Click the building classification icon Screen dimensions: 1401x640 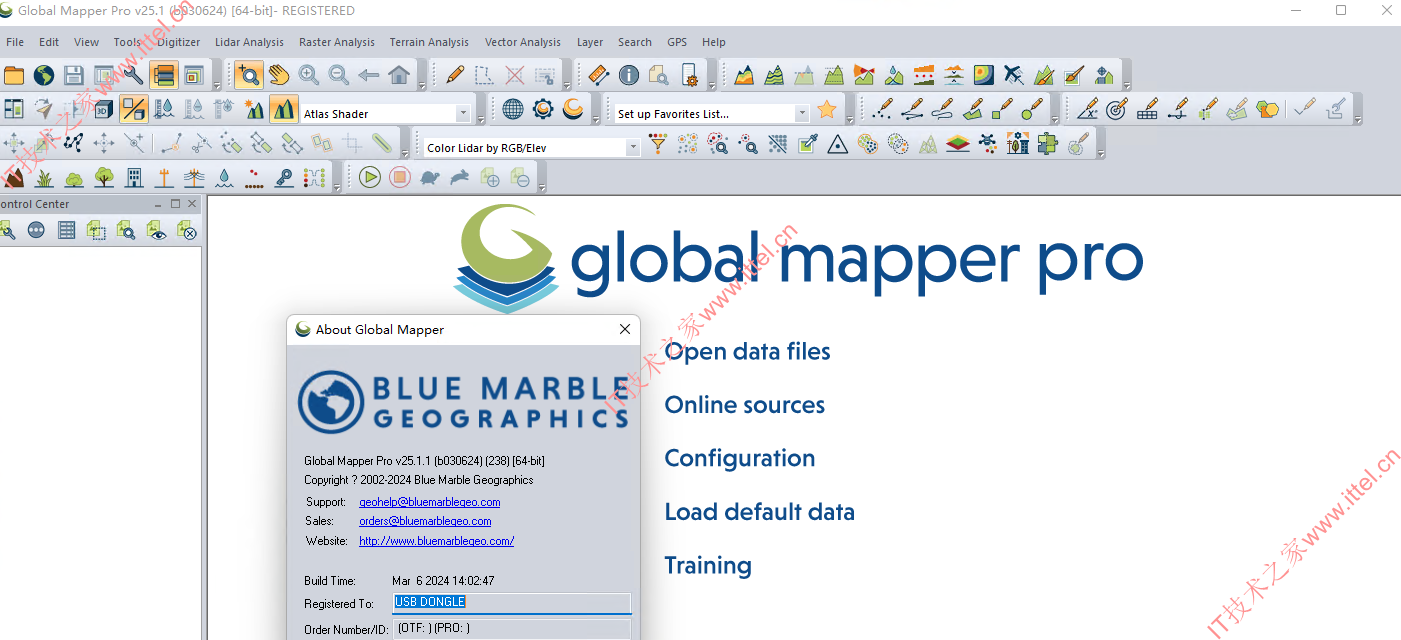pos(134,178)
